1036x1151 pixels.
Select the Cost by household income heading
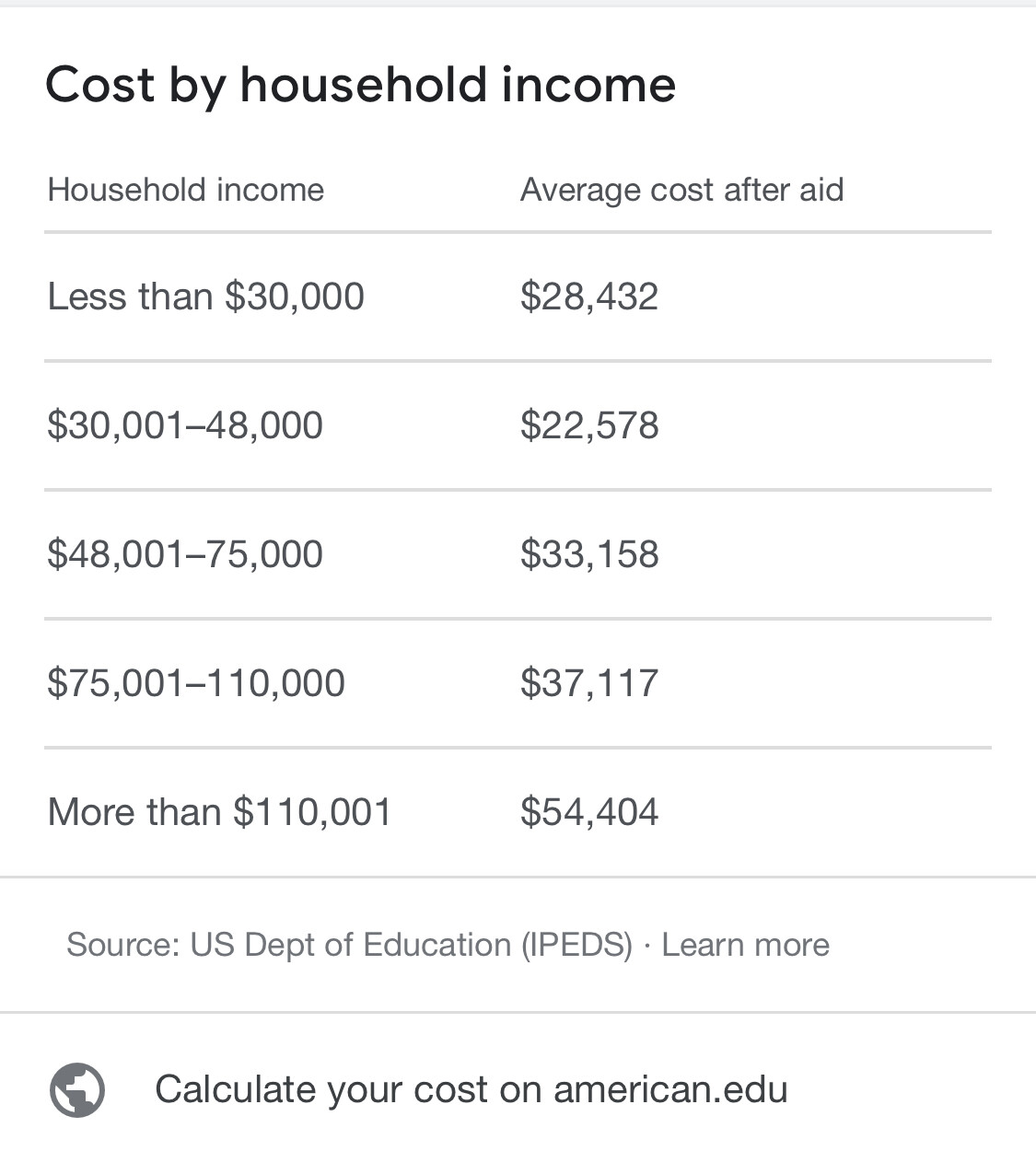click(x=360, y=85)
